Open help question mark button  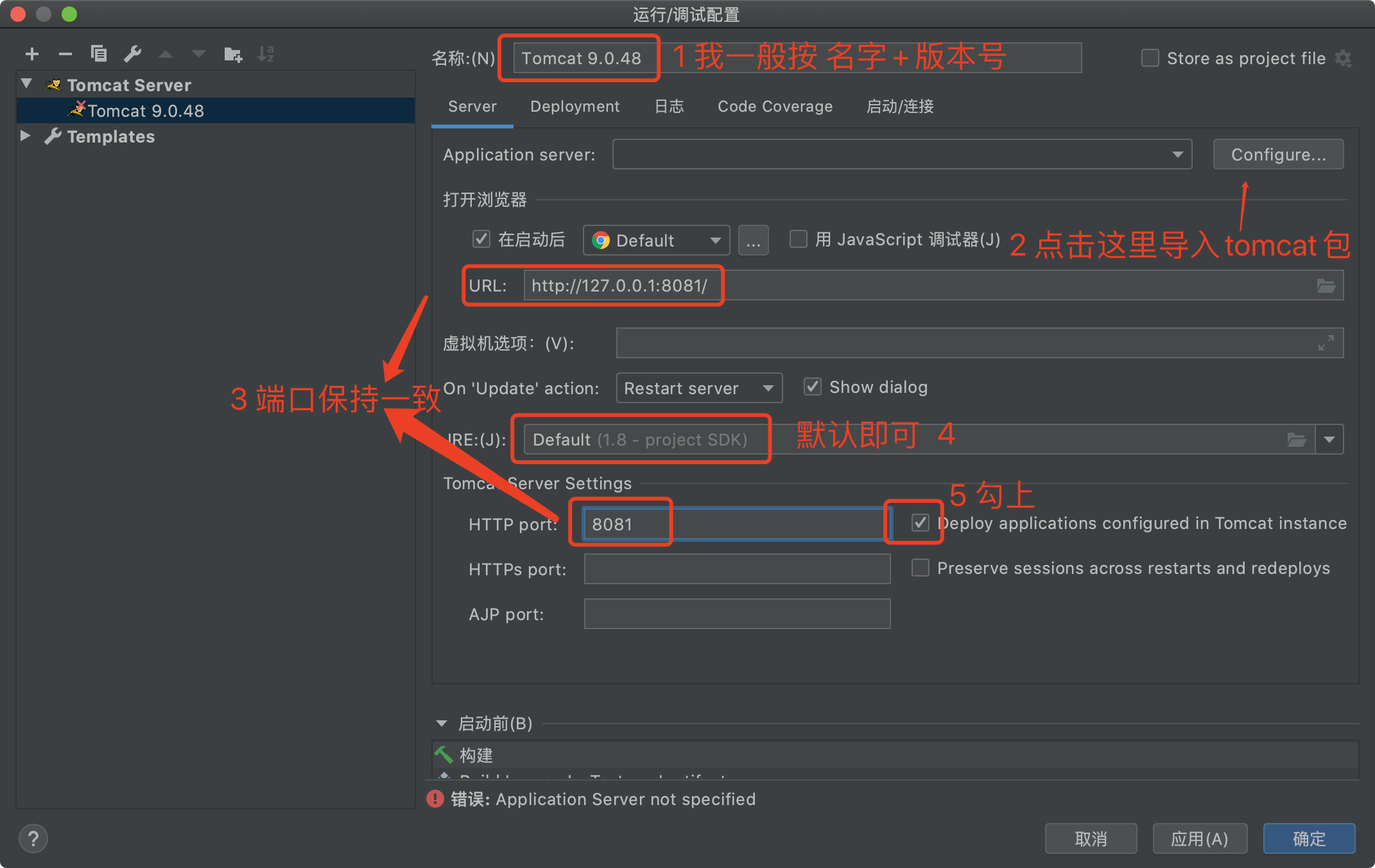33,838
